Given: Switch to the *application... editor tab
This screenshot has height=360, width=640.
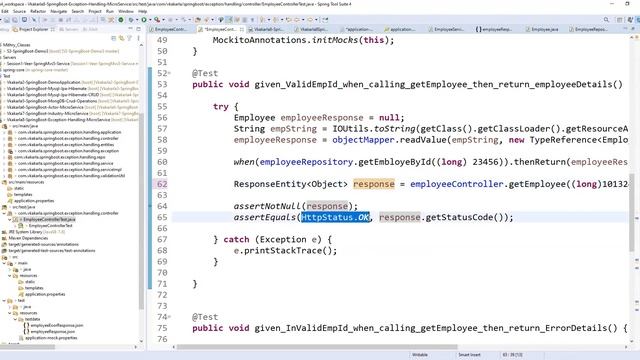Looking at the screenshot, I should click(359, 29).
